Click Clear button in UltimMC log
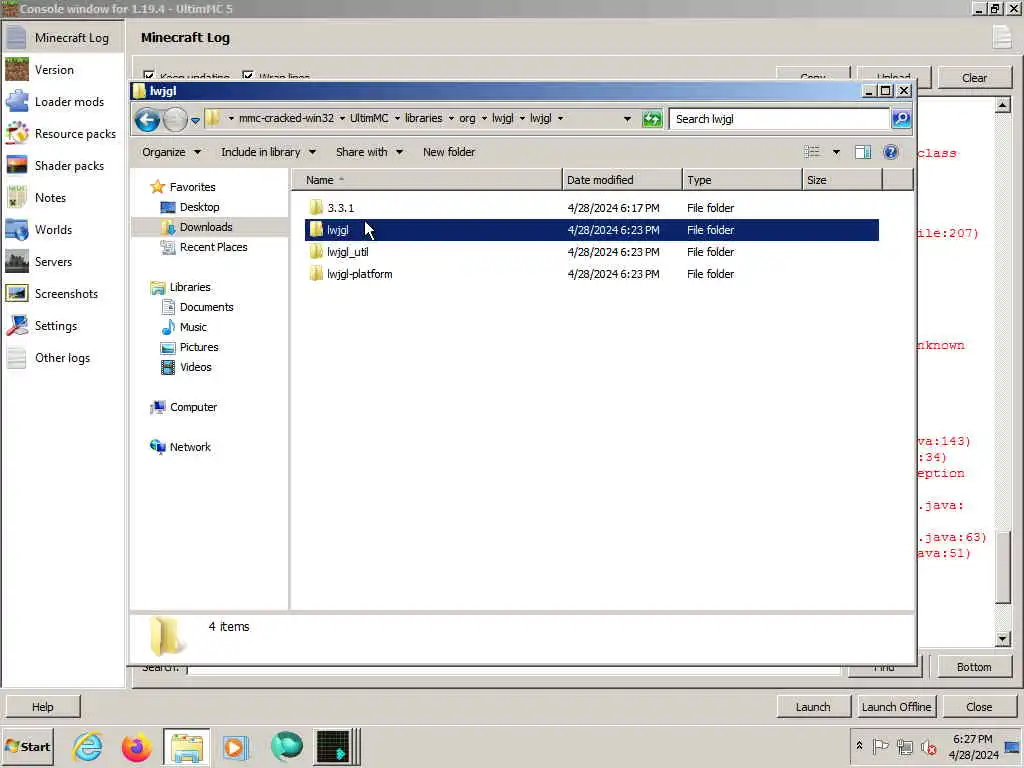Viewport: 1024px width, 768px height. (x=974, y=78)
